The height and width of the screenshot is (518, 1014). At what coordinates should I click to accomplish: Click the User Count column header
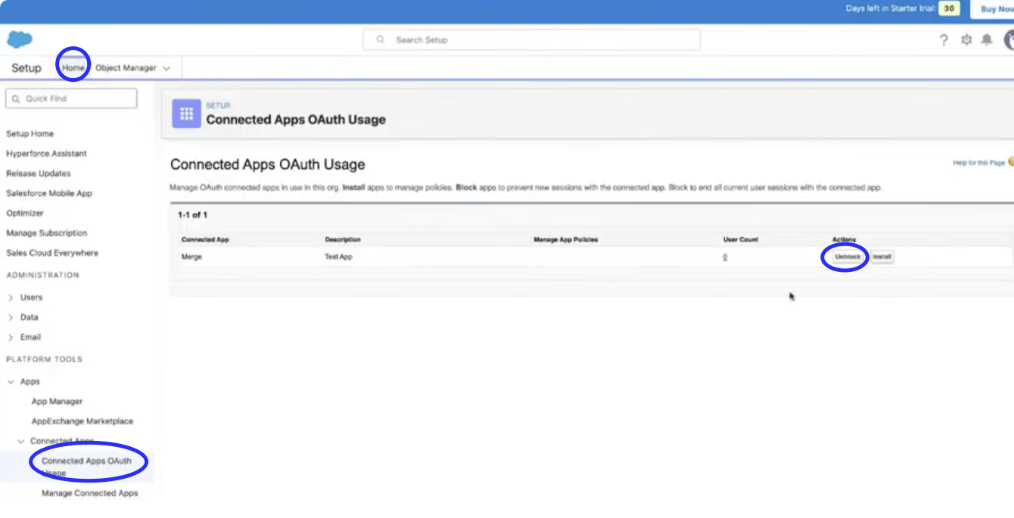pyautogui.click(x=740, y=239)
